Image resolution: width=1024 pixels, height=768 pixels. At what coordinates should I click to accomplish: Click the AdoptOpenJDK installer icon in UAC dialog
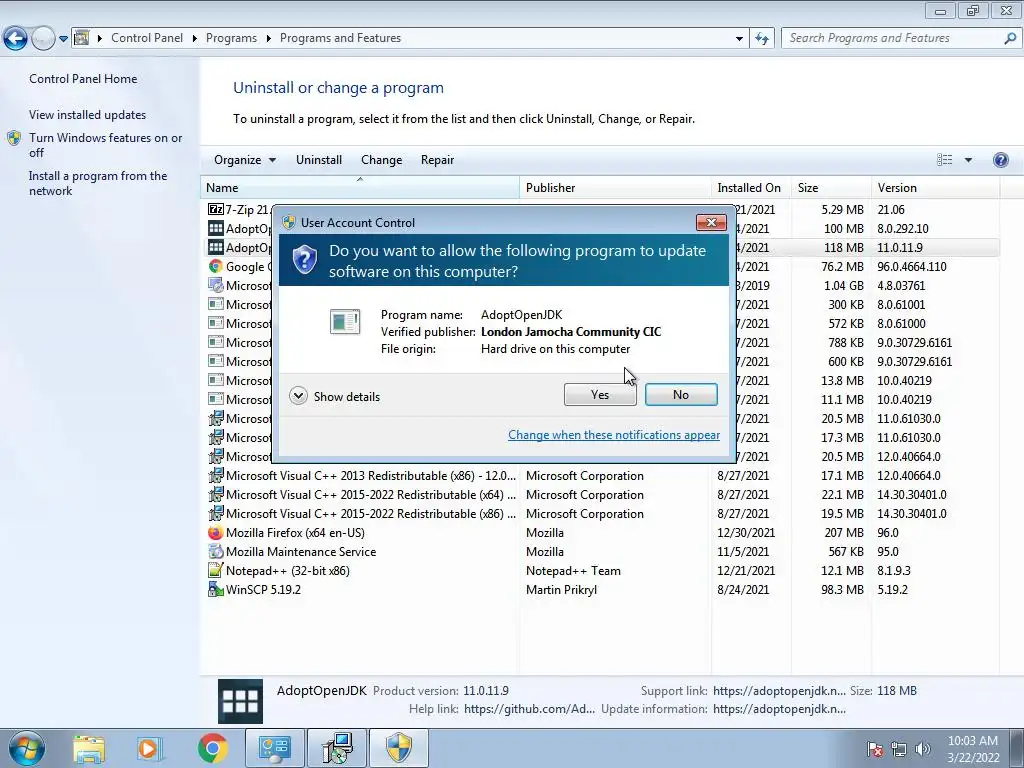[345, 321]
